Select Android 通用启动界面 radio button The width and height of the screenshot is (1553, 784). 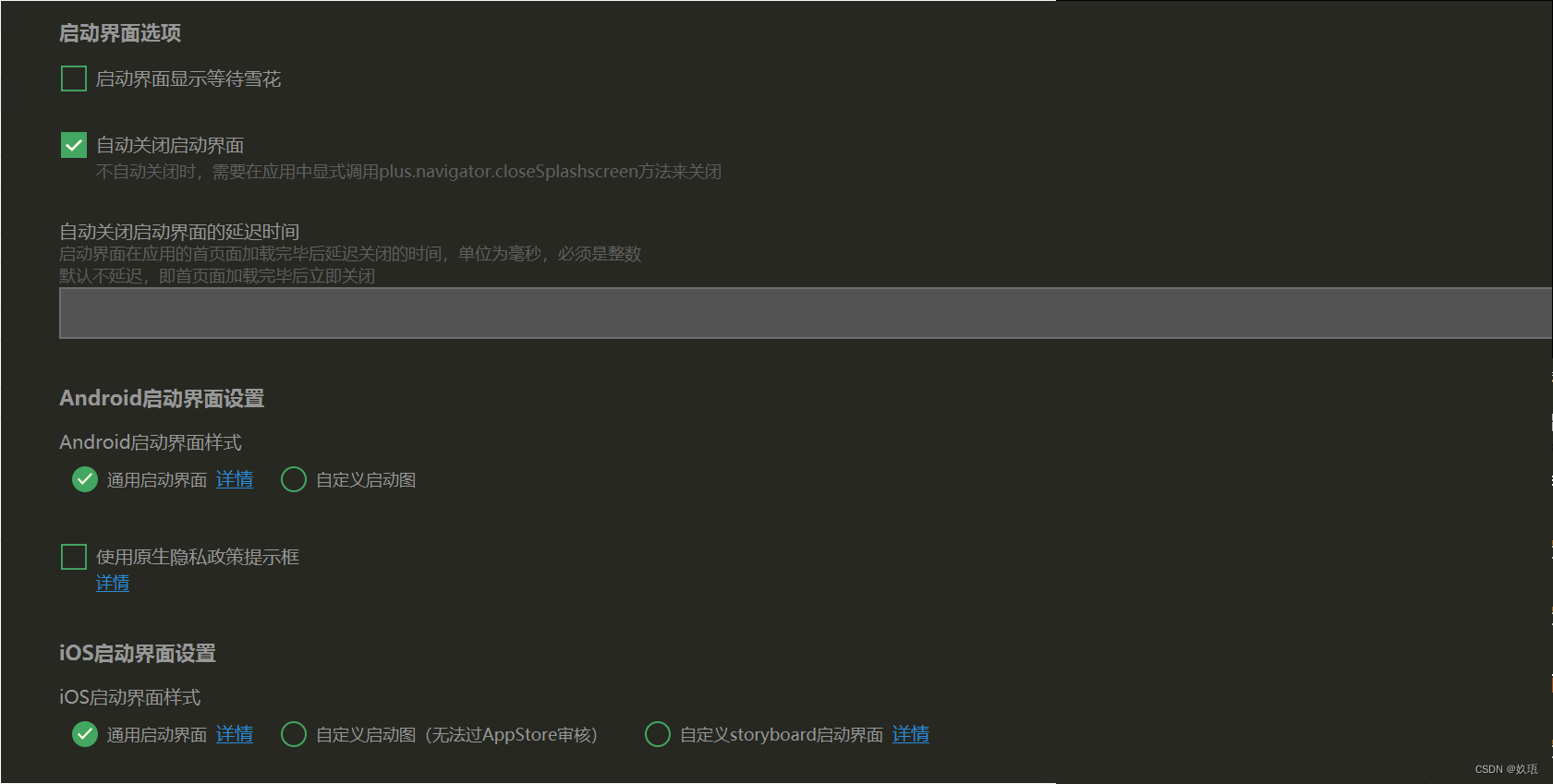pyautogui.click(x=85, y=479)
